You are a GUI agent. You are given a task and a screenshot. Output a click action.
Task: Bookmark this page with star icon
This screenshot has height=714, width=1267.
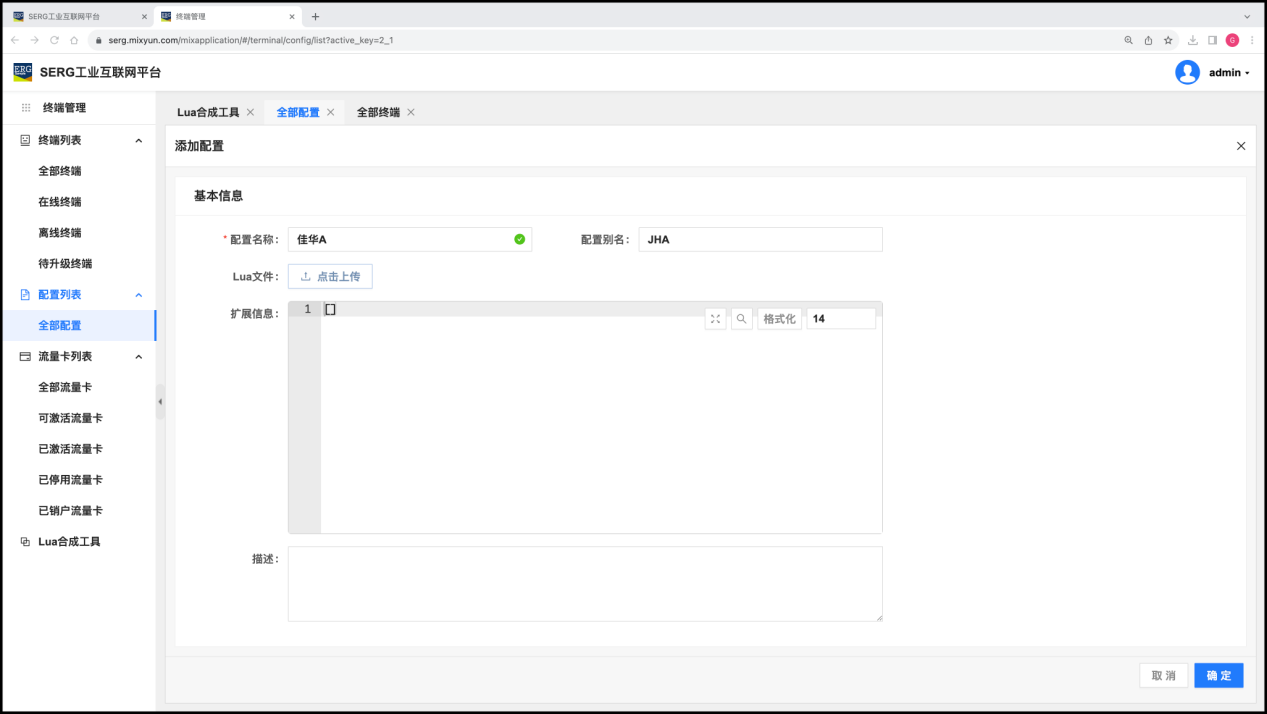[1168, 40]
